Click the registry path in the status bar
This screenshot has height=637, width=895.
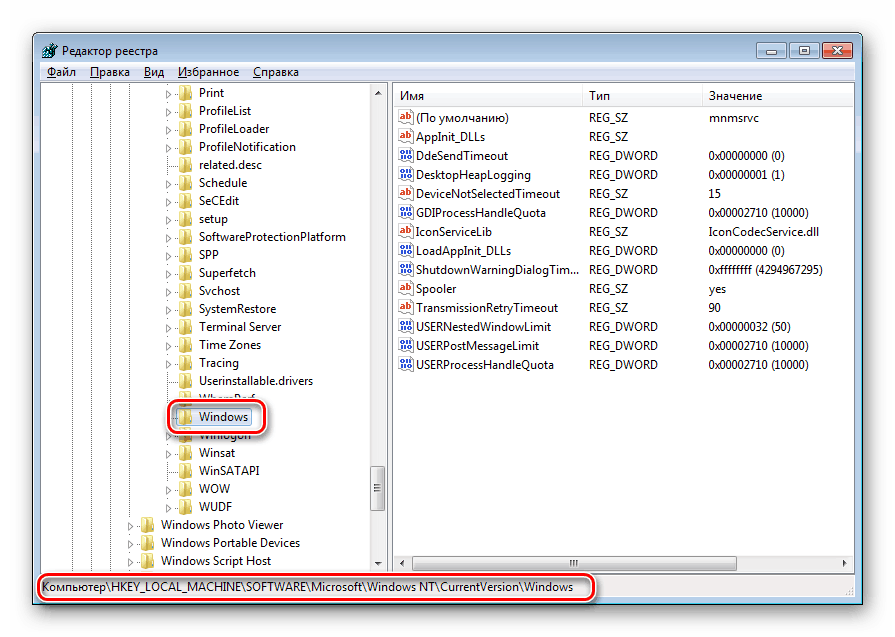[x=308, y=587]
